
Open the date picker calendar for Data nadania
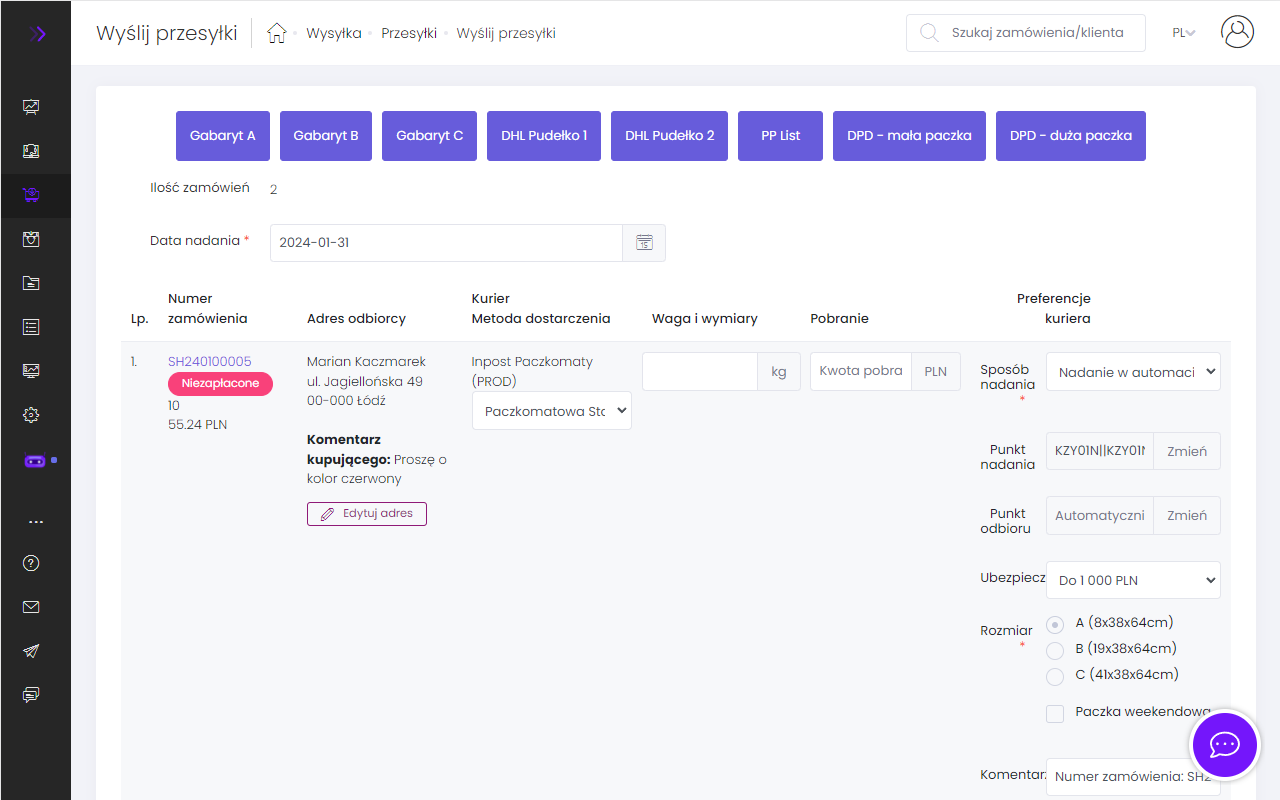tap(644, 242)
